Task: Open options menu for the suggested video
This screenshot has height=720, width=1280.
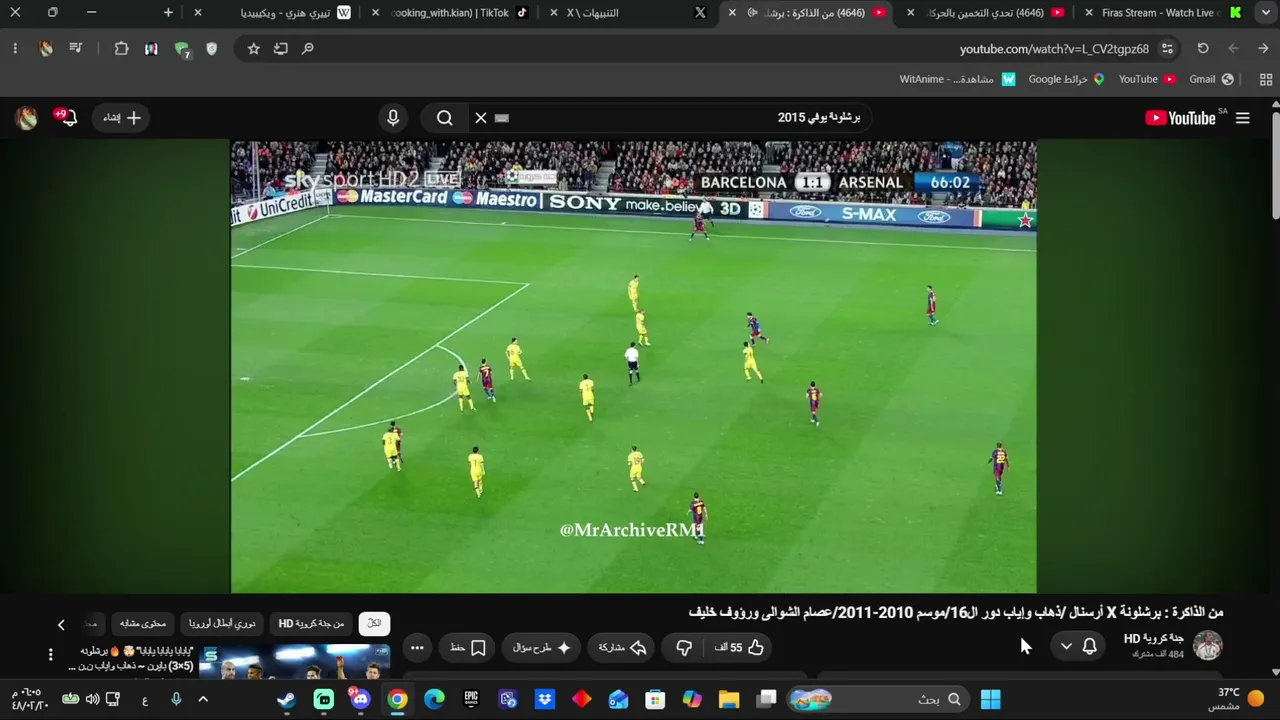Action: click(51, 655)
